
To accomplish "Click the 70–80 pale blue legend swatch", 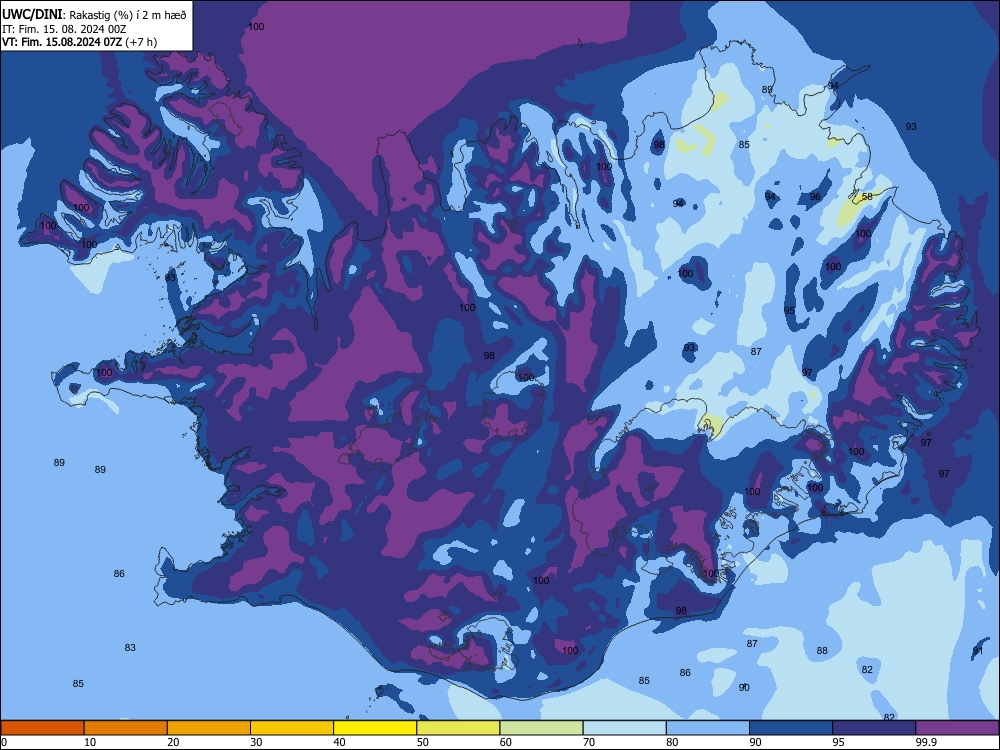I will tap(624, 728).
